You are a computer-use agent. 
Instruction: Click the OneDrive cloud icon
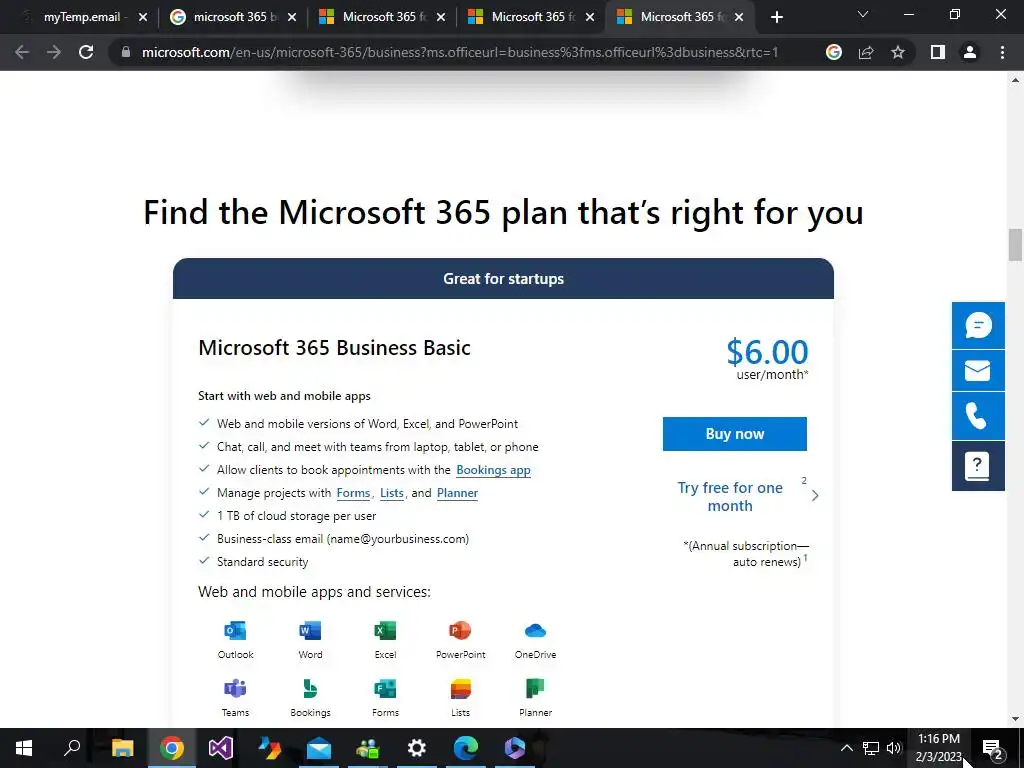click(536, 631)
